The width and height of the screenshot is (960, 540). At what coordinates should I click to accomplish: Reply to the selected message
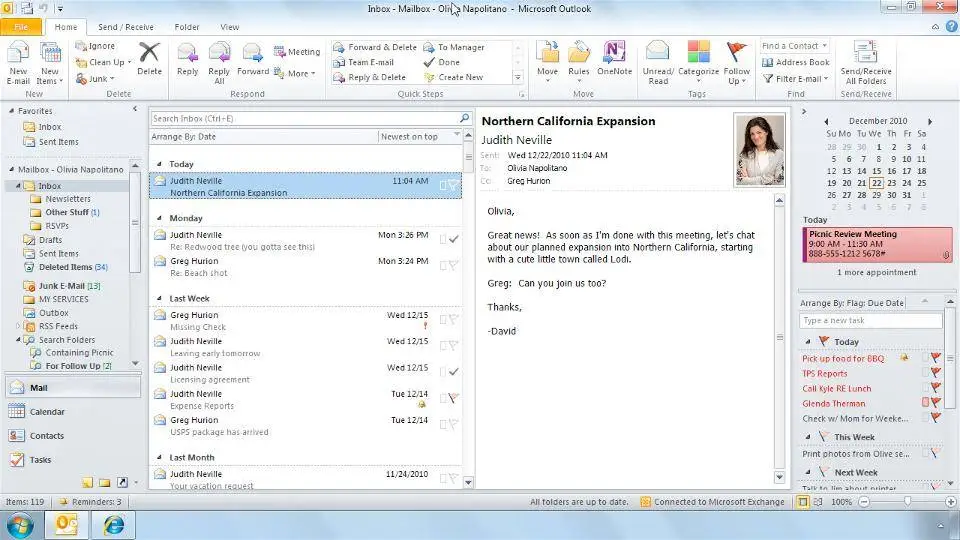click(x=187, y=59)
